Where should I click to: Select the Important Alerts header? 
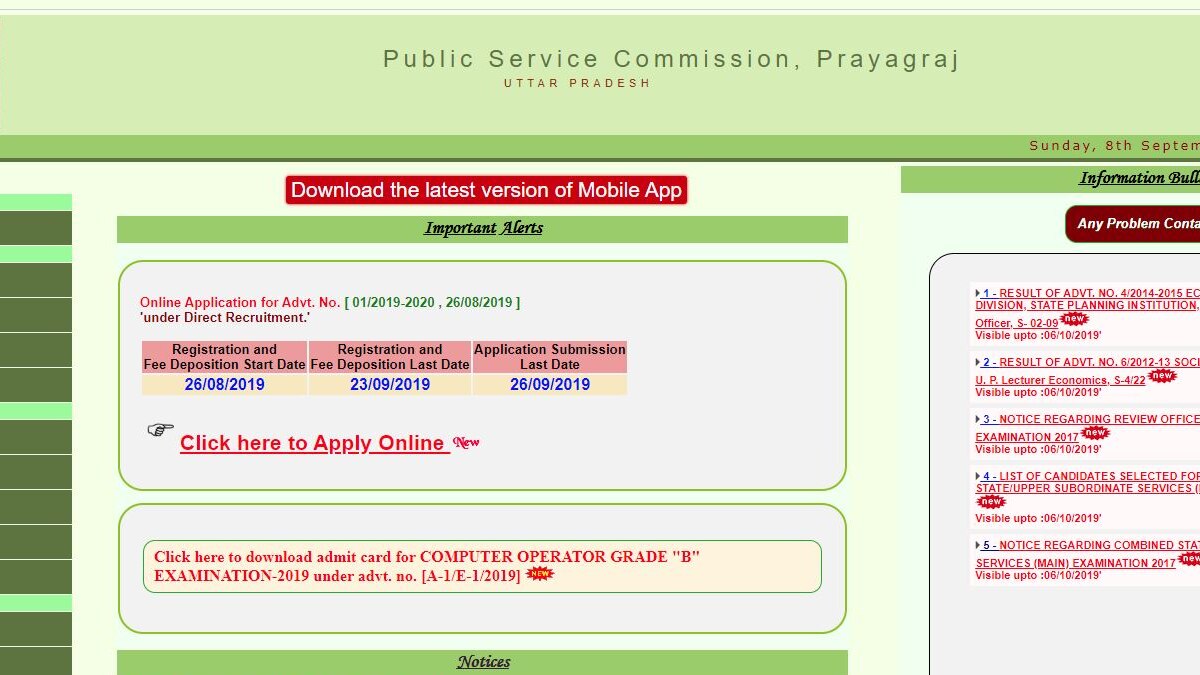pos(483,227)
